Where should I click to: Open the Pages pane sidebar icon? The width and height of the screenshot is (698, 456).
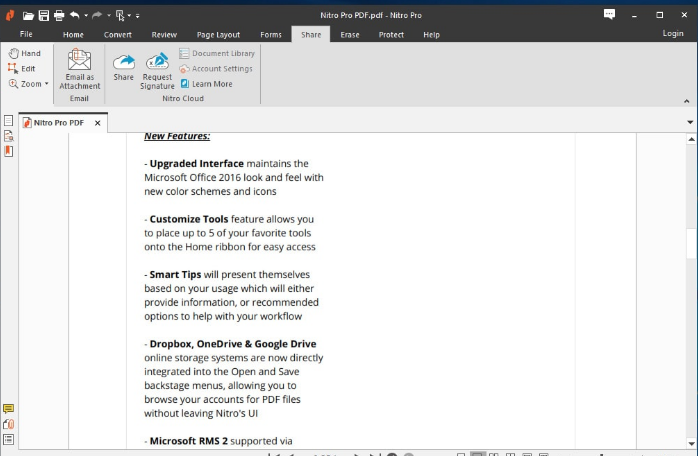(8, 121)
